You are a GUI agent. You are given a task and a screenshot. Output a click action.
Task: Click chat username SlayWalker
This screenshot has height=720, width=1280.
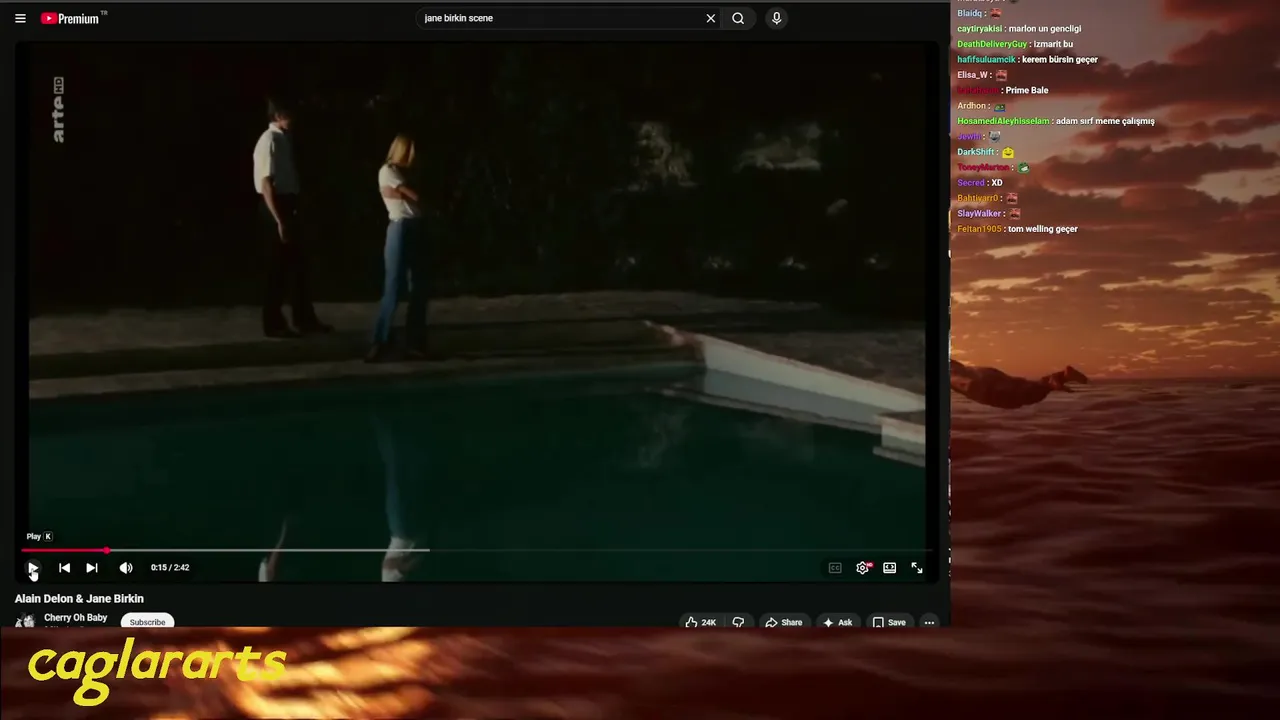[979, 214]
